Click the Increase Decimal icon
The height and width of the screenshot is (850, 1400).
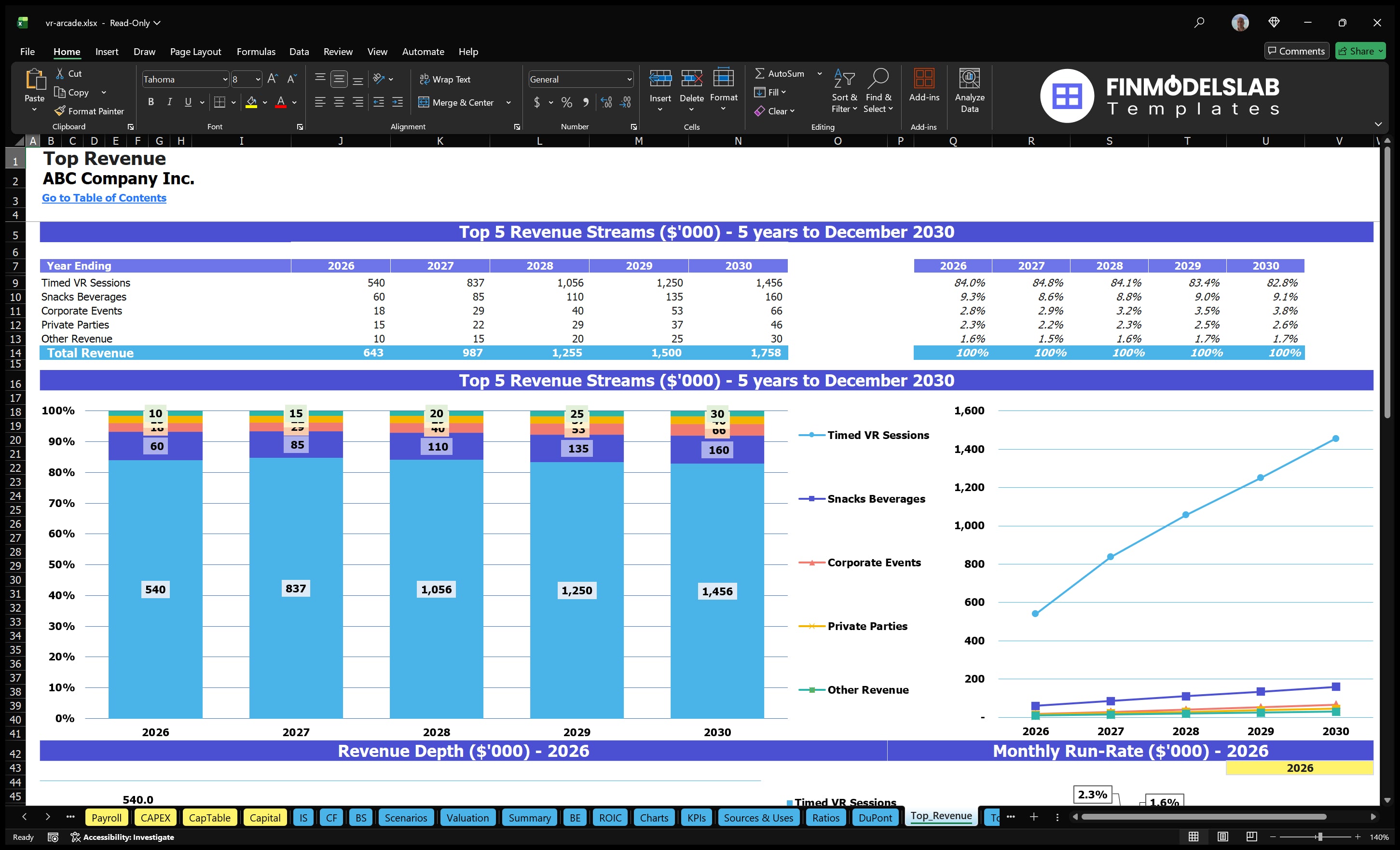tap(605, 102)
